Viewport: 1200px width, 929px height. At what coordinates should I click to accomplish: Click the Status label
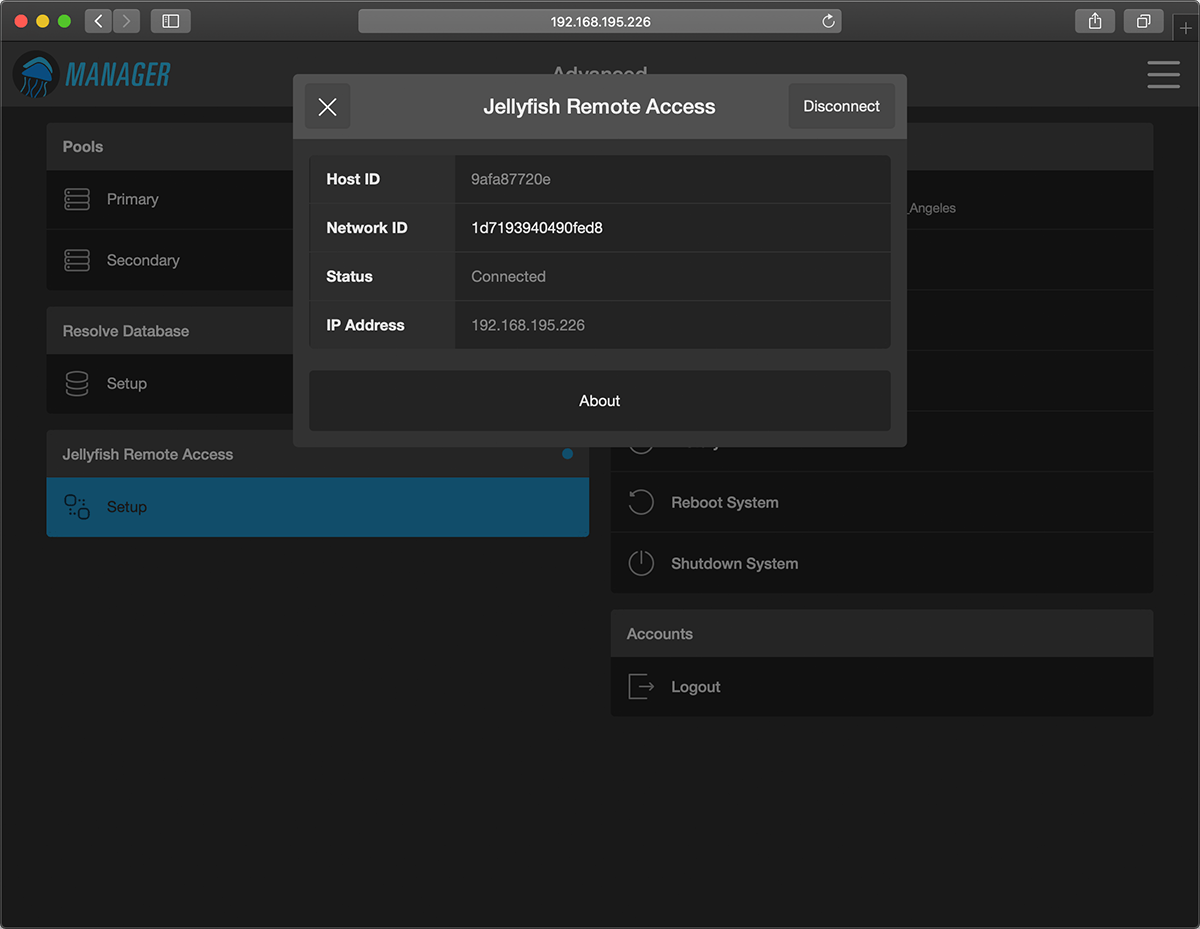click(x=349, y=277)
